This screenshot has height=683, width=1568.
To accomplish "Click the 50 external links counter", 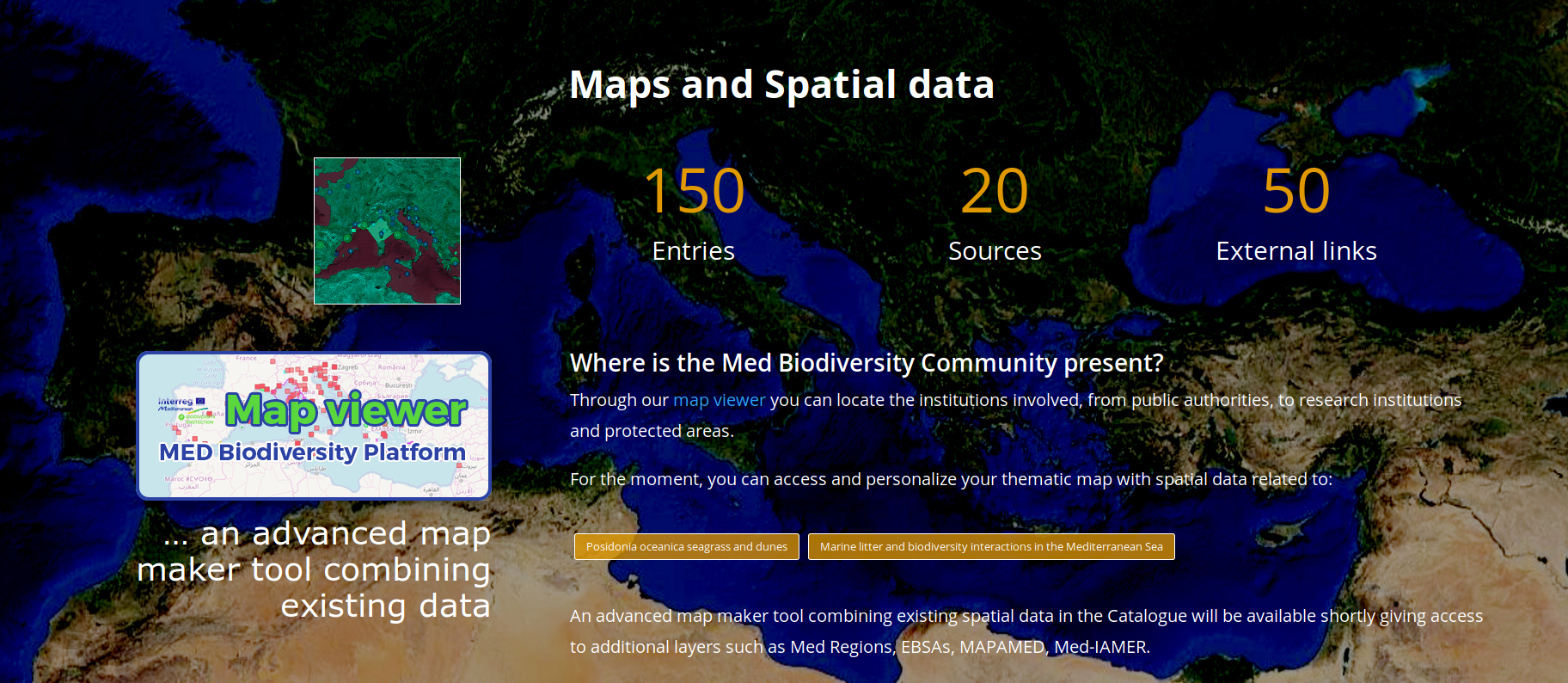I will [x=1295, y=191].
